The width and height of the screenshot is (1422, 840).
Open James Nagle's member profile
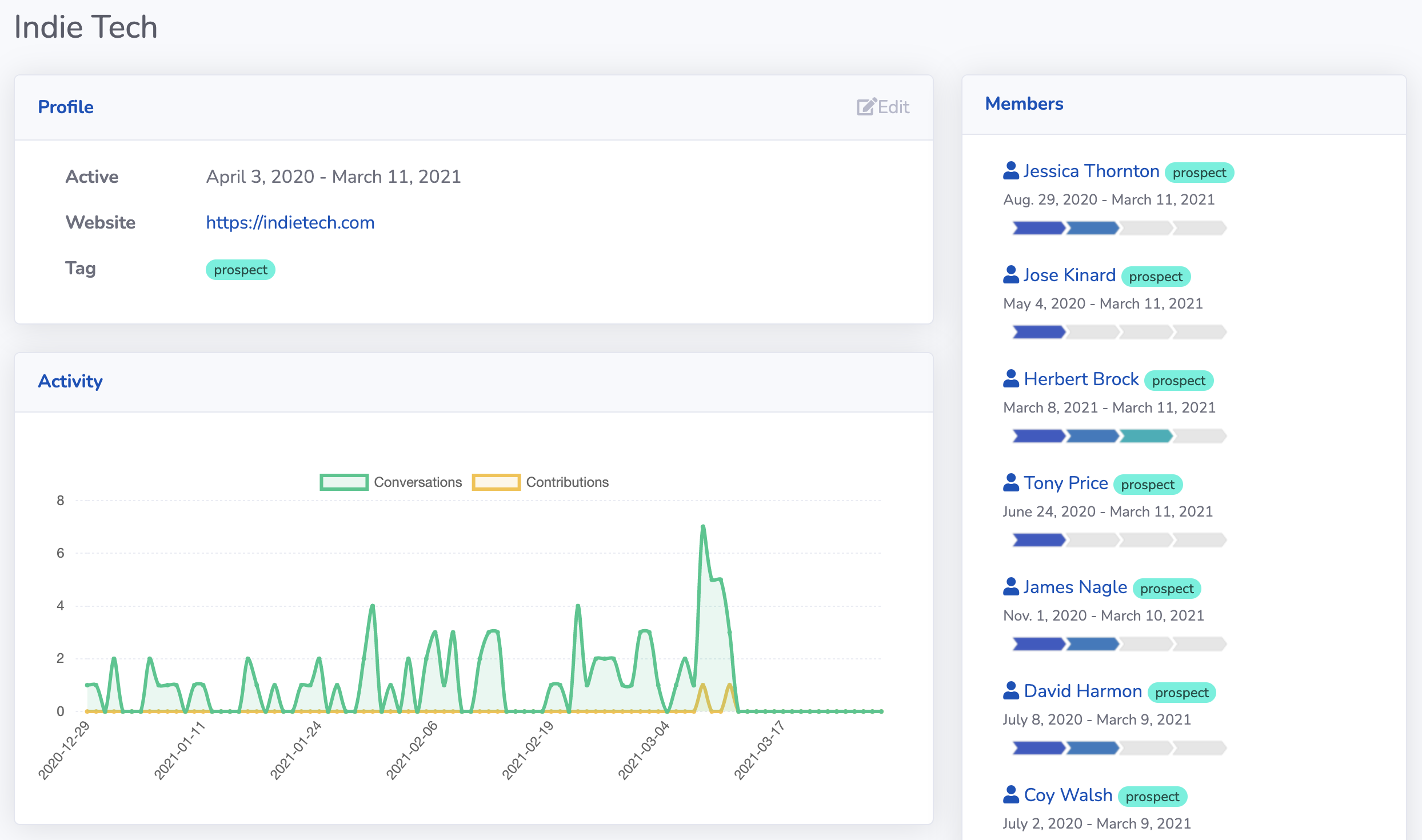pyautogui.click(x=1075, y=586)
